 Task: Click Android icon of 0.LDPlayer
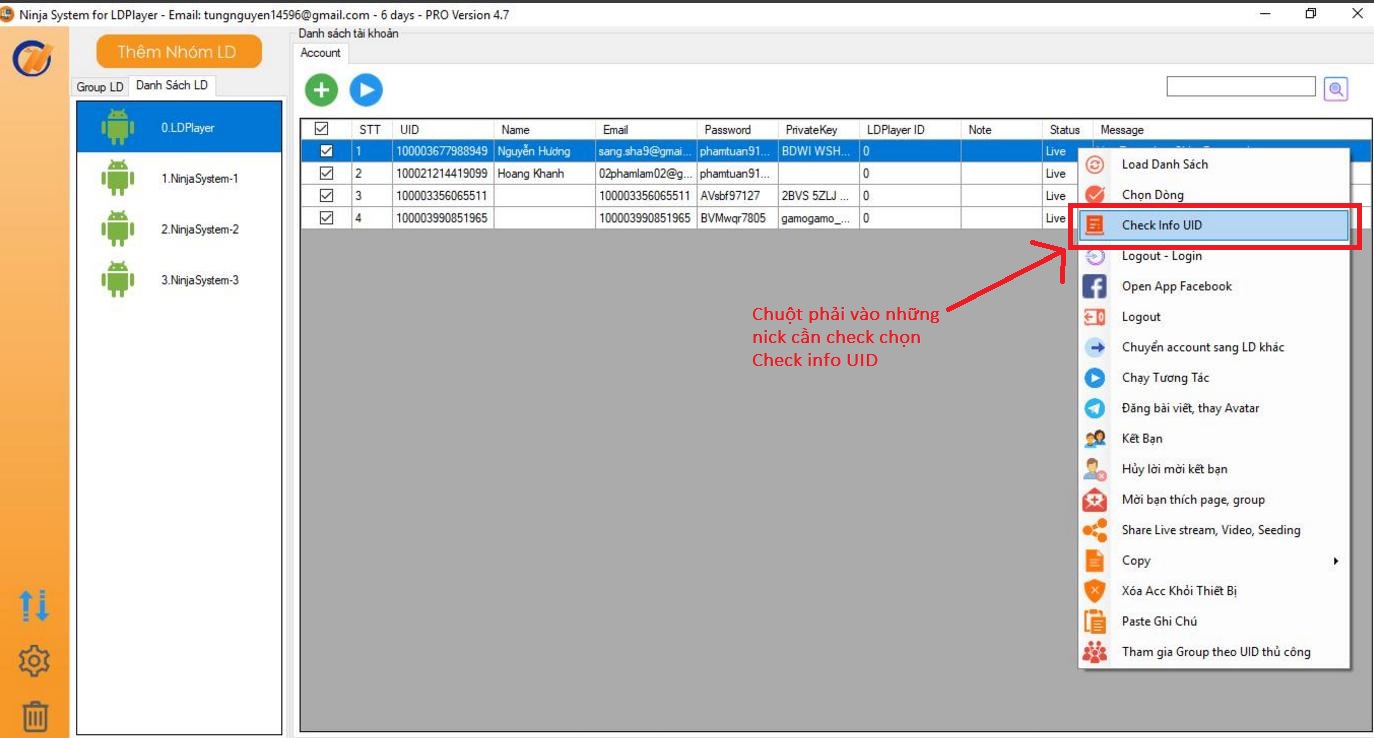pos(118,128)
